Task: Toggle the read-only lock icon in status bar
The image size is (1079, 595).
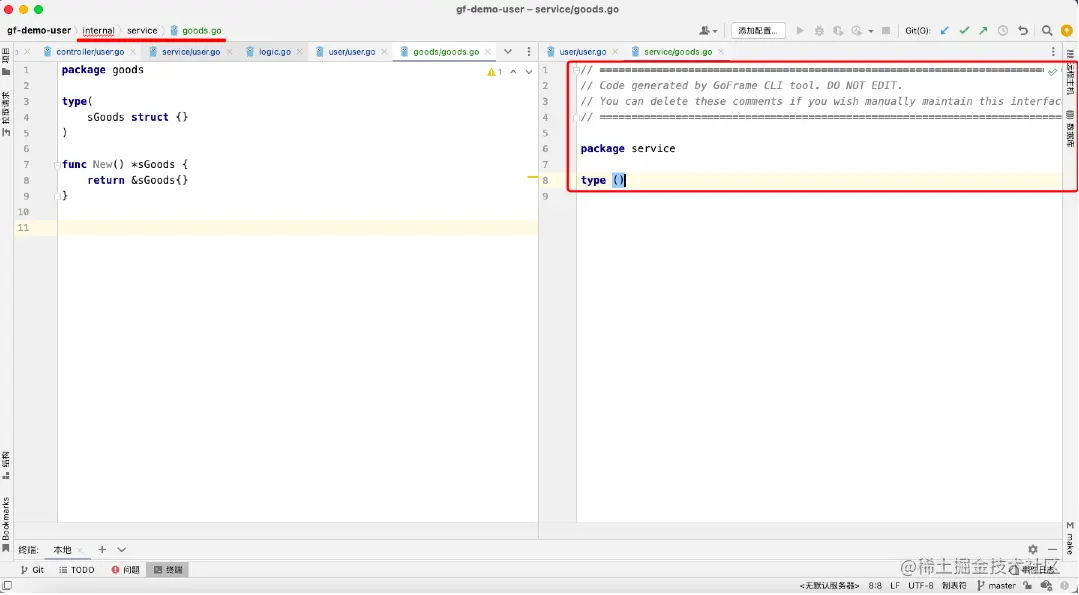Action: (x=1029, y=585)
